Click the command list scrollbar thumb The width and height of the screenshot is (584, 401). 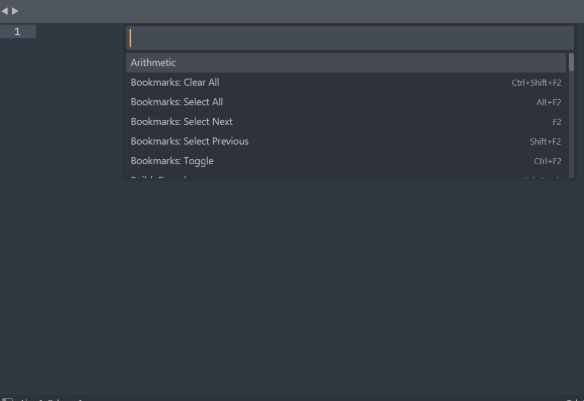[x=571, y=62]
